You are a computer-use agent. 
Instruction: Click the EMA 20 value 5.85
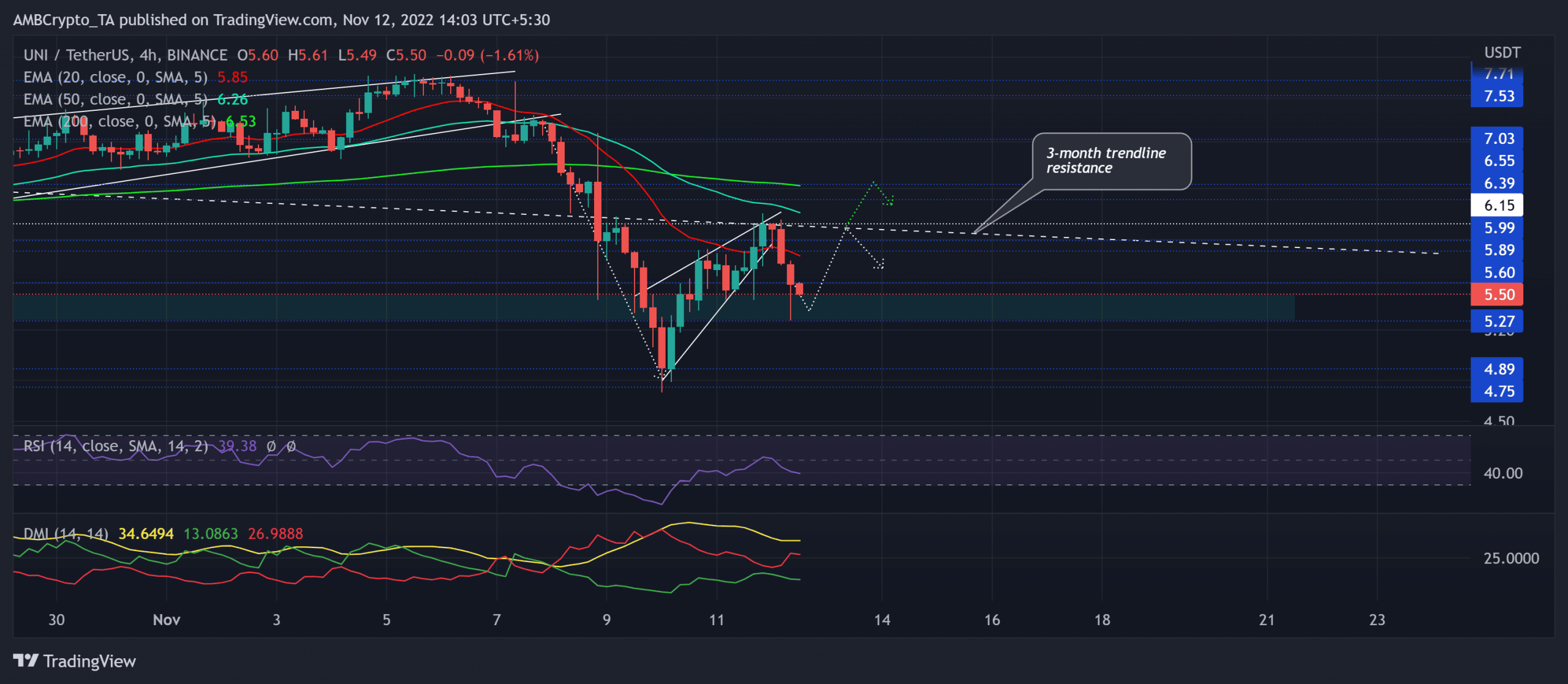[233, 77]
